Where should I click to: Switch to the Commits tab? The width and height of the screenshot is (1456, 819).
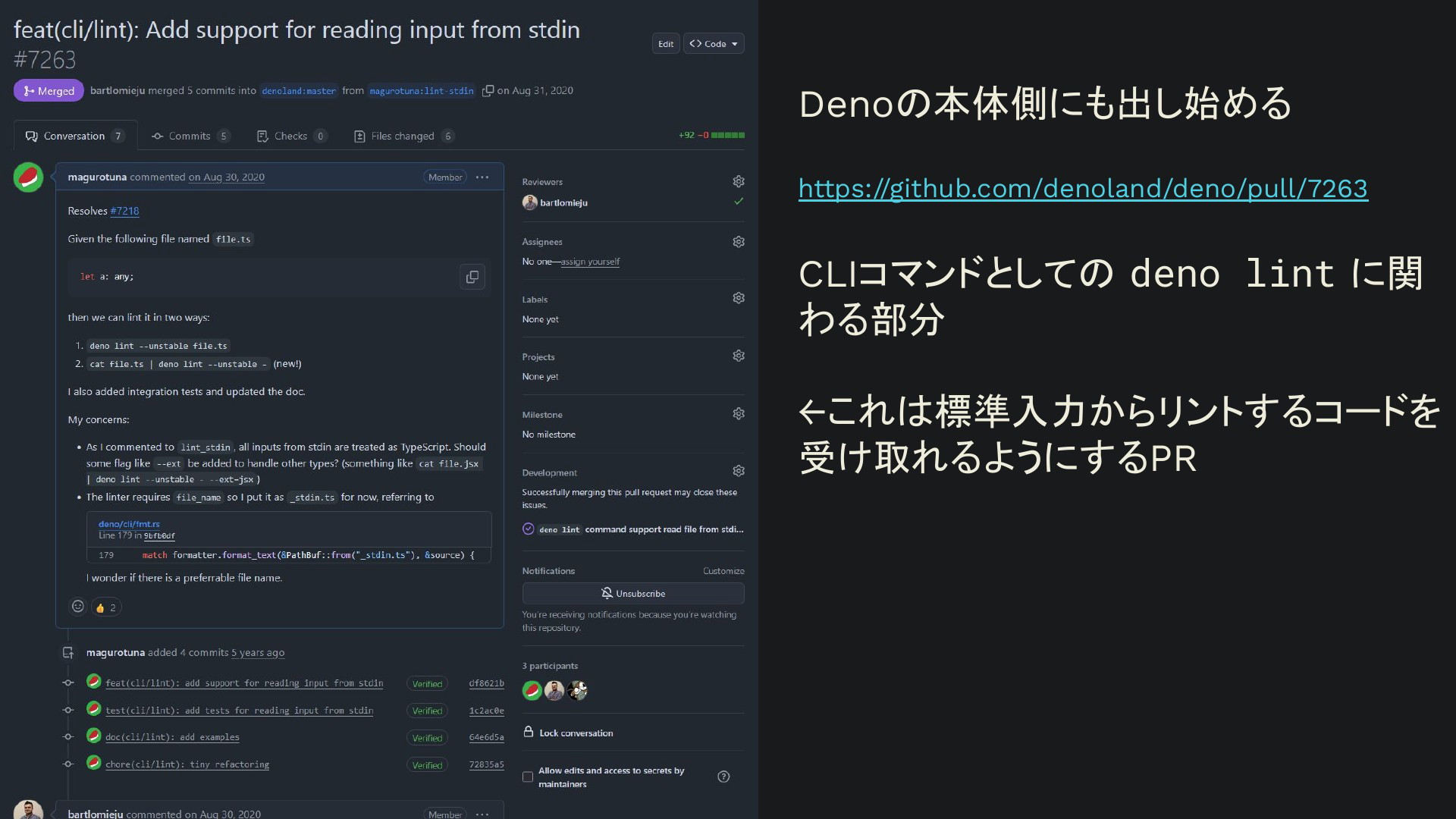tap(190, 136)
